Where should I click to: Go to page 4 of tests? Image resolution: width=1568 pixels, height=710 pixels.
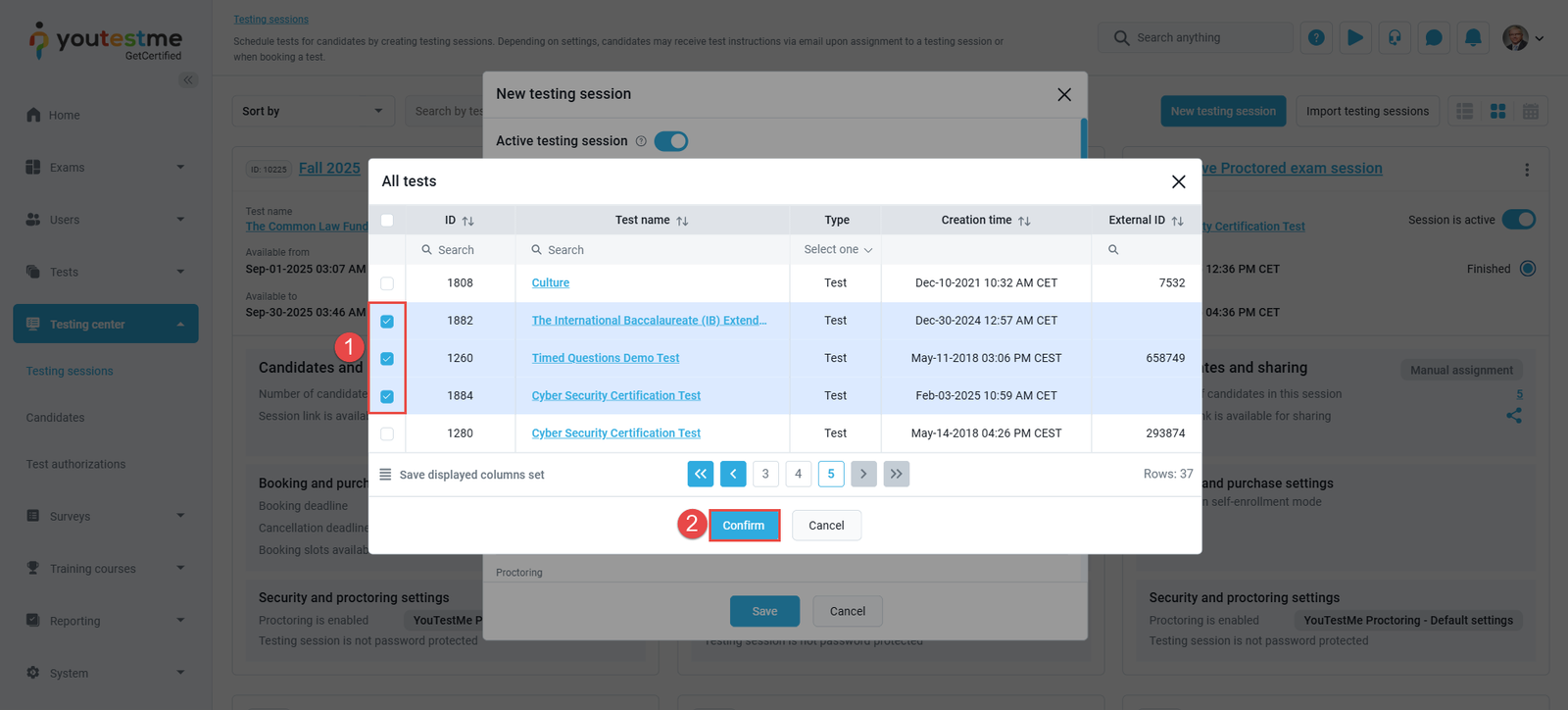[799, 474]
